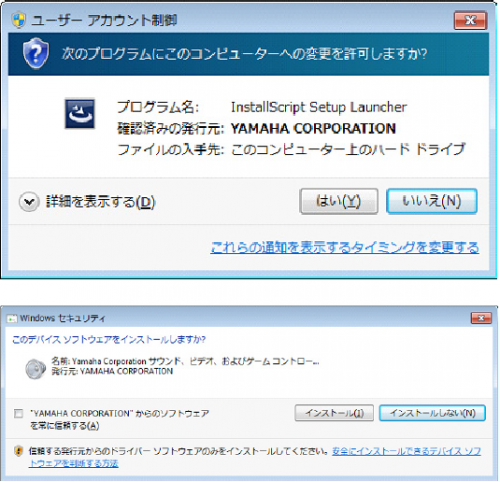Click the 常に信頼する(A) checkbox label
This screenshot has width=500, height=482.
click(120, 419)
